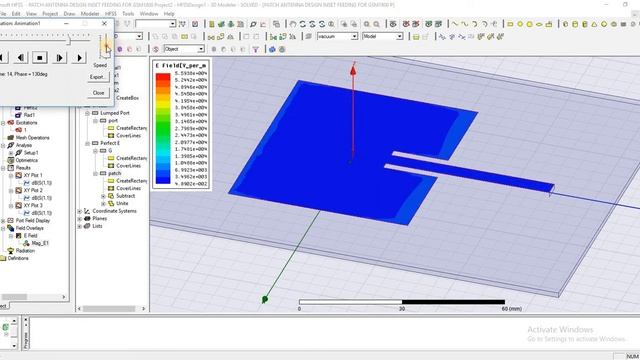
Task: Click the red S toolbar icon
Action: point(156,49)
